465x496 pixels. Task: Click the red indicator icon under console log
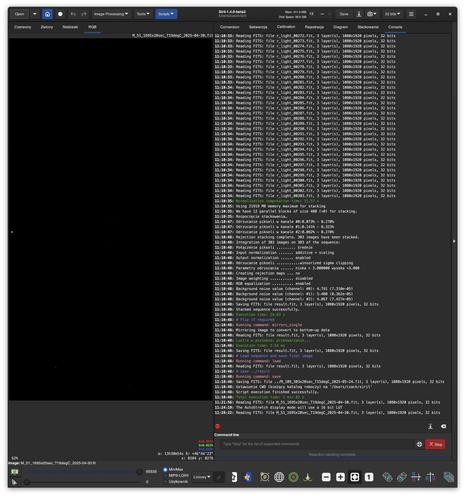(x=218, y=426)
